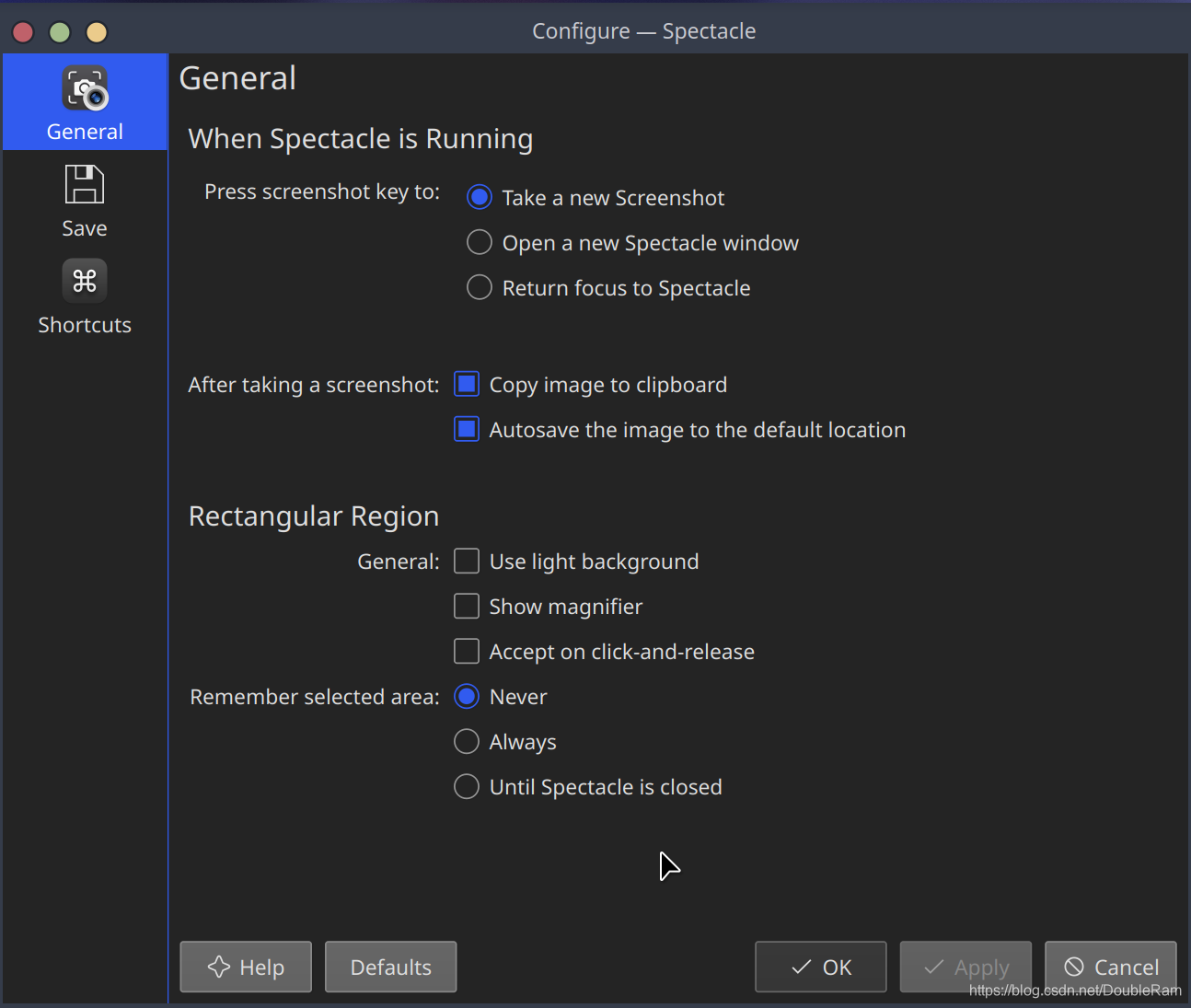This screenshot has height=1008, width=1191.
Task: Open the Save settings page
Action: [x=85, y=200]
